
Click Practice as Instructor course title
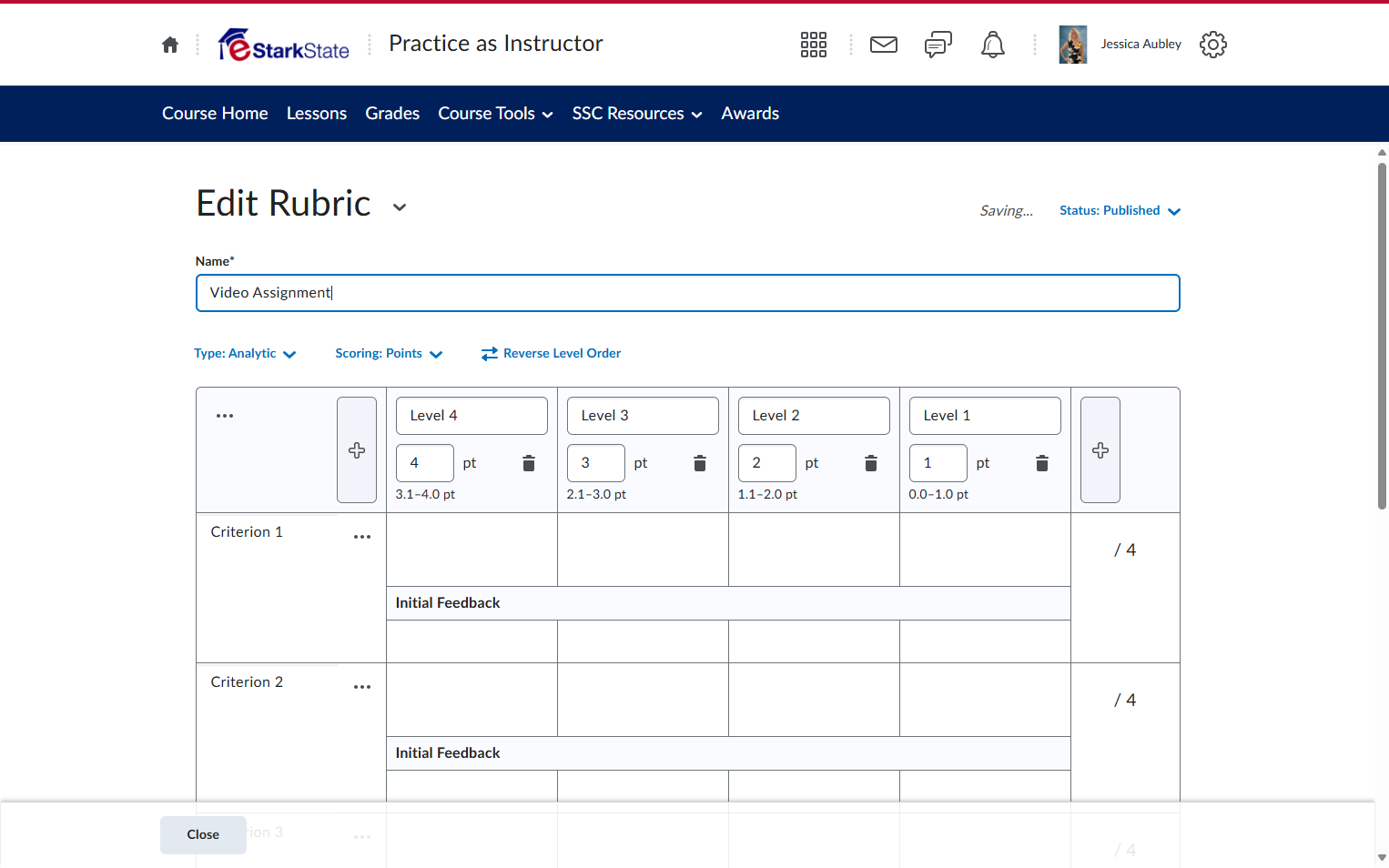(x=496, y=44)
